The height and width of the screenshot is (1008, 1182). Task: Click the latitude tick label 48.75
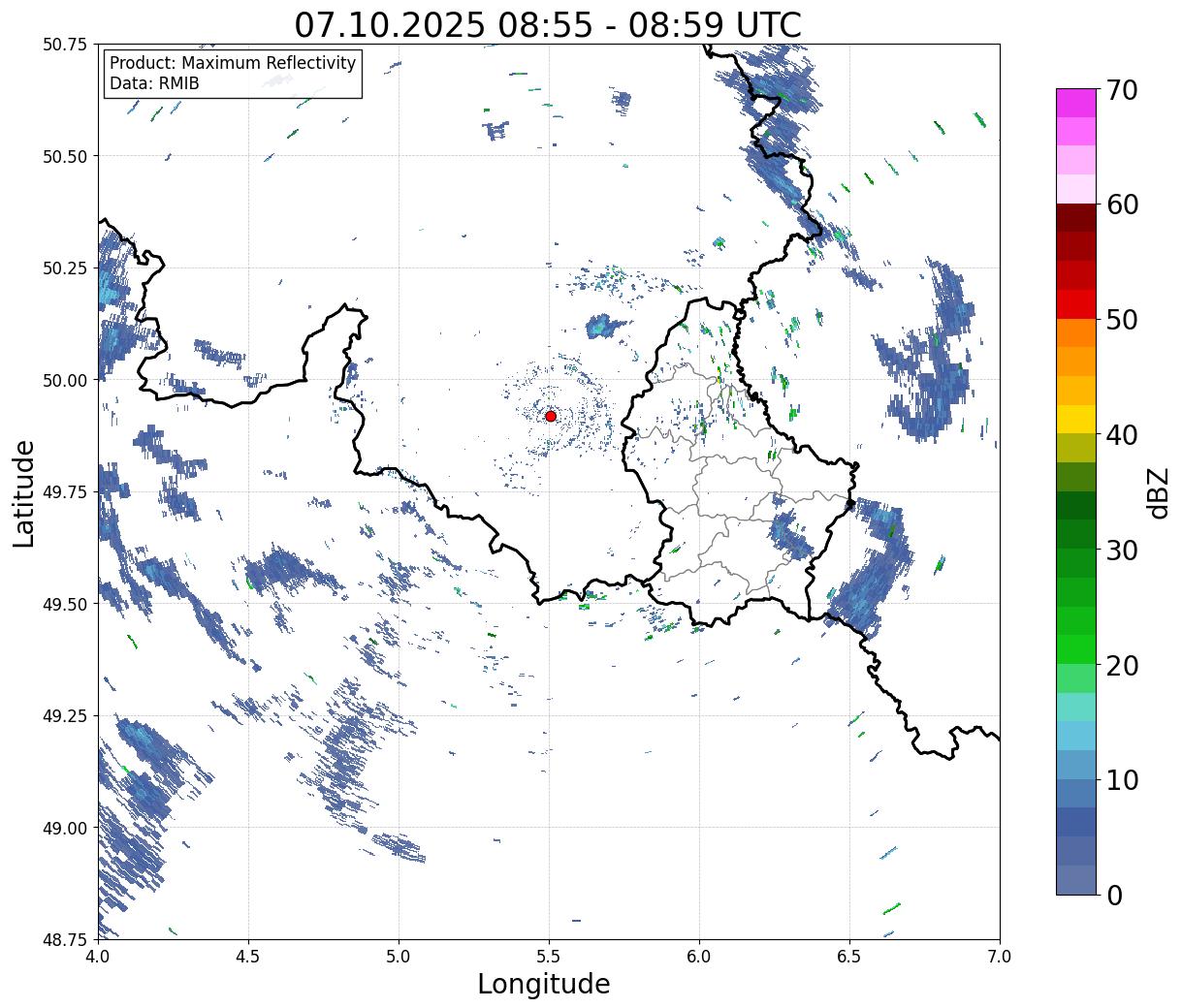tap(65, 939)
